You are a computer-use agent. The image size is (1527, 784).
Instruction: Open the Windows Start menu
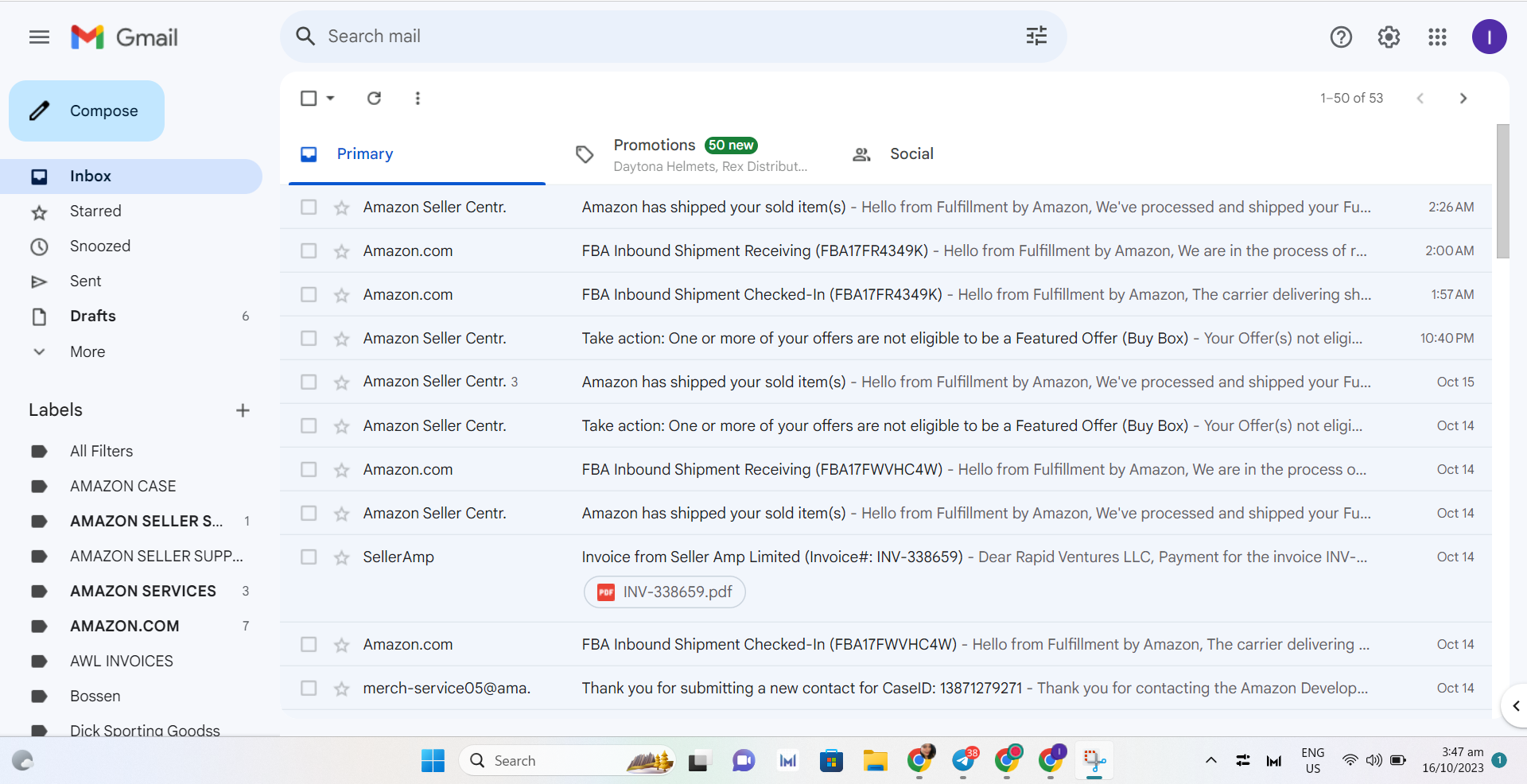pyautogui.click(x=433, y=761)
